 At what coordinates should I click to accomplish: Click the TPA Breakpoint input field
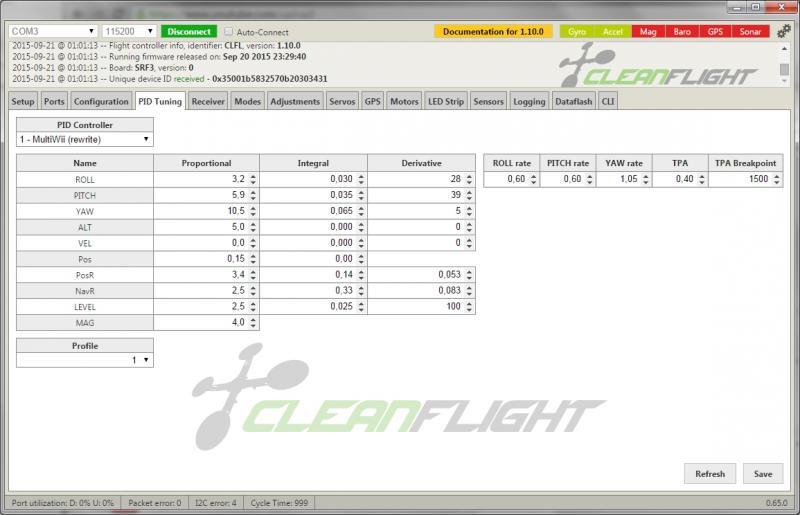(x=743, y=179)
